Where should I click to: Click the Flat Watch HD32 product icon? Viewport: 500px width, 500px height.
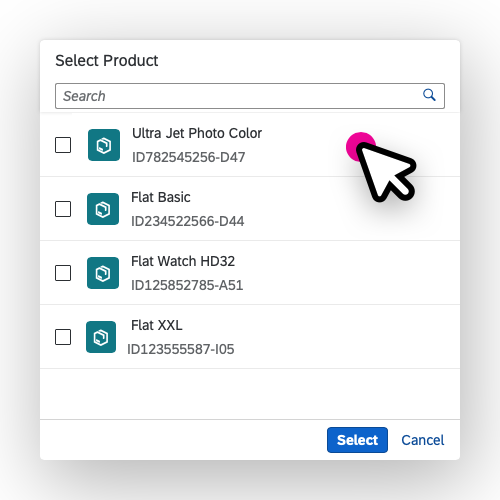tap(103, 273)
